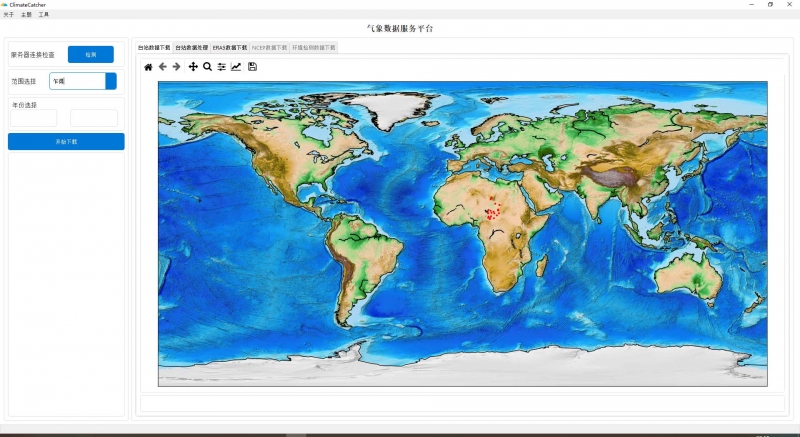Image resolution: width=800 pixels, height=437 pixels.
Task: Save the figure with floppy disk icon
Action: point(252,67)
